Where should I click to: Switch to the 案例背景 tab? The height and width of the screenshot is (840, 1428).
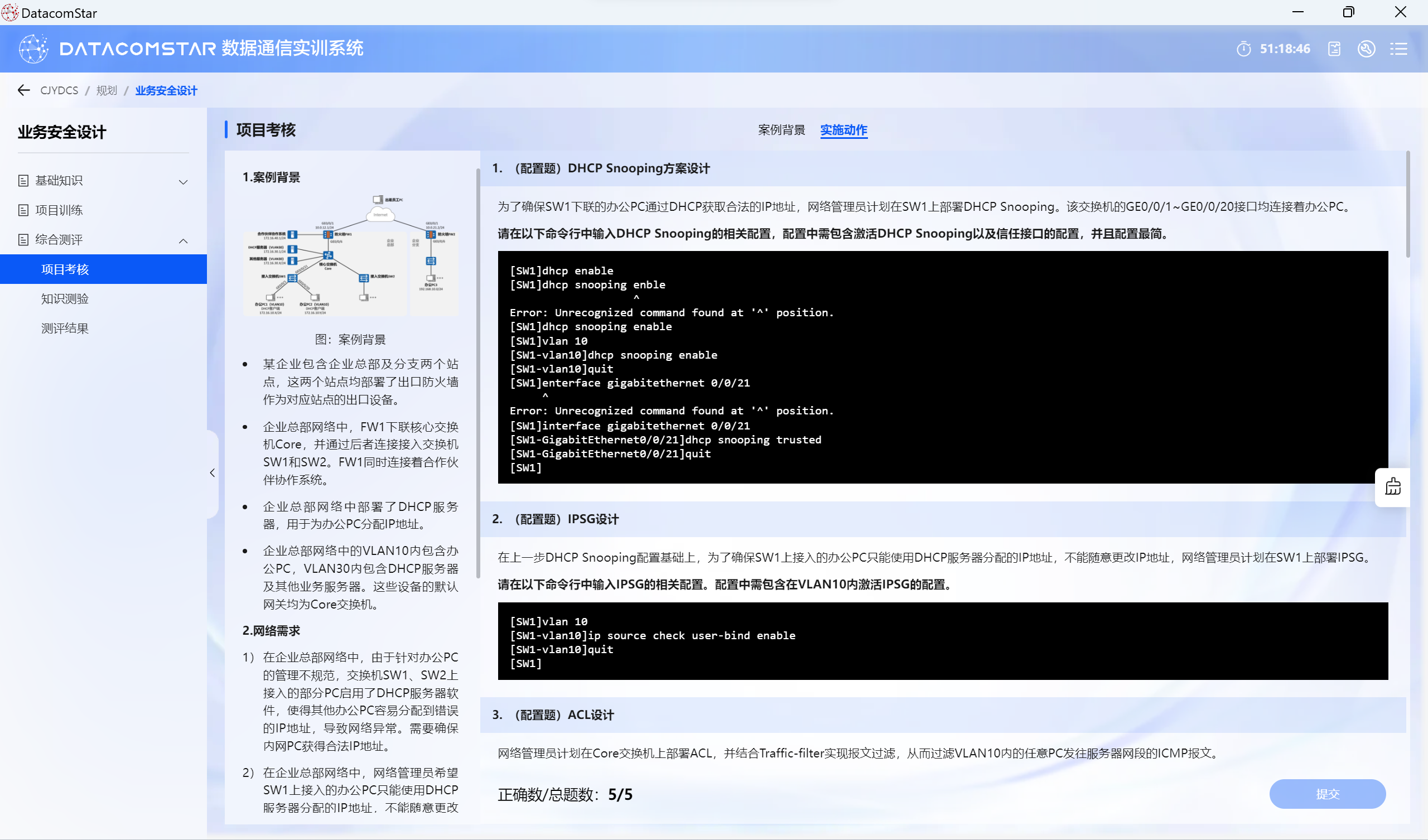(781, 131)
